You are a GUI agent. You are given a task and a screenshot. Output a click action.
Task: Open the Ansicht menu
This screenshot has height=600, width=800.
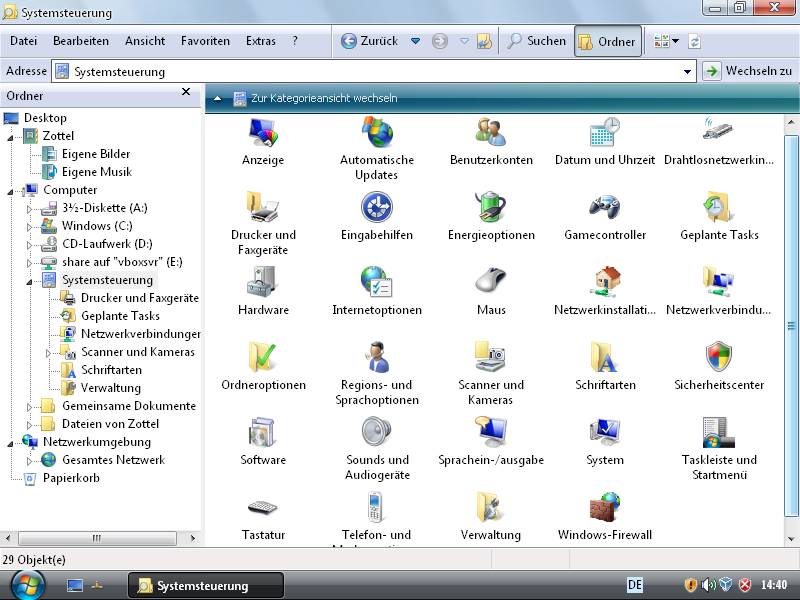click(x=145, y=41)
